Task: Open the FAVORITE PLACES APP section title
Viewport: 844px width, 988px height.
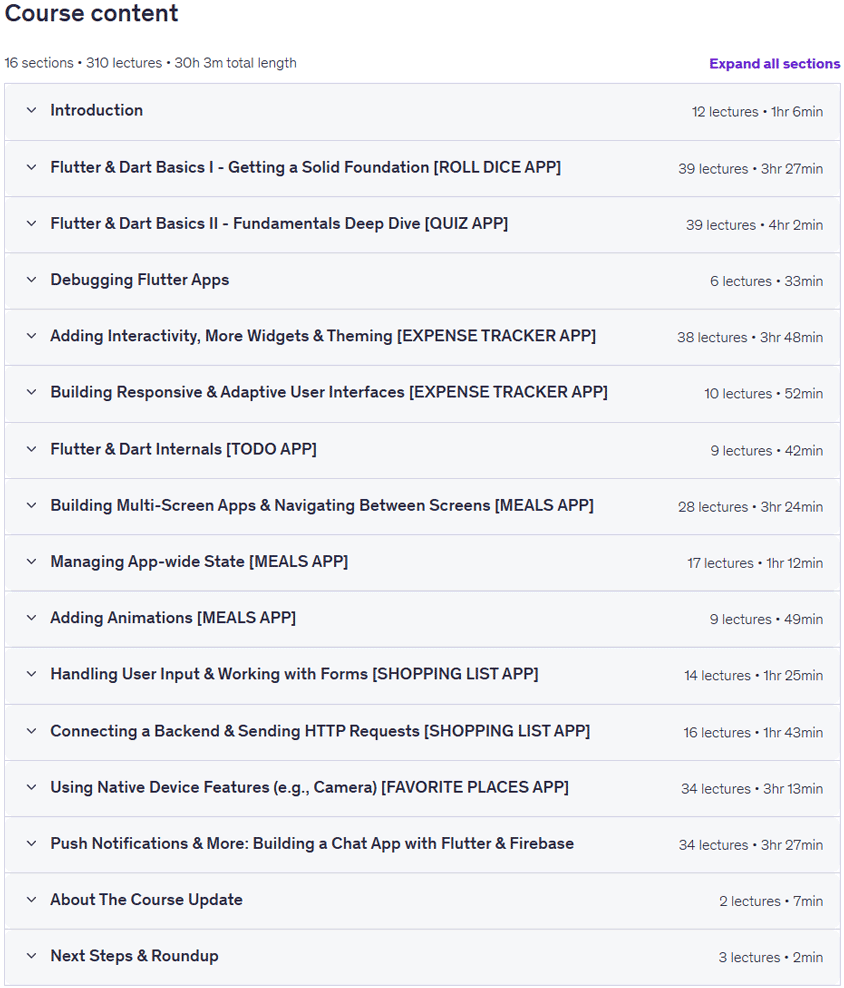Action: 309,787
